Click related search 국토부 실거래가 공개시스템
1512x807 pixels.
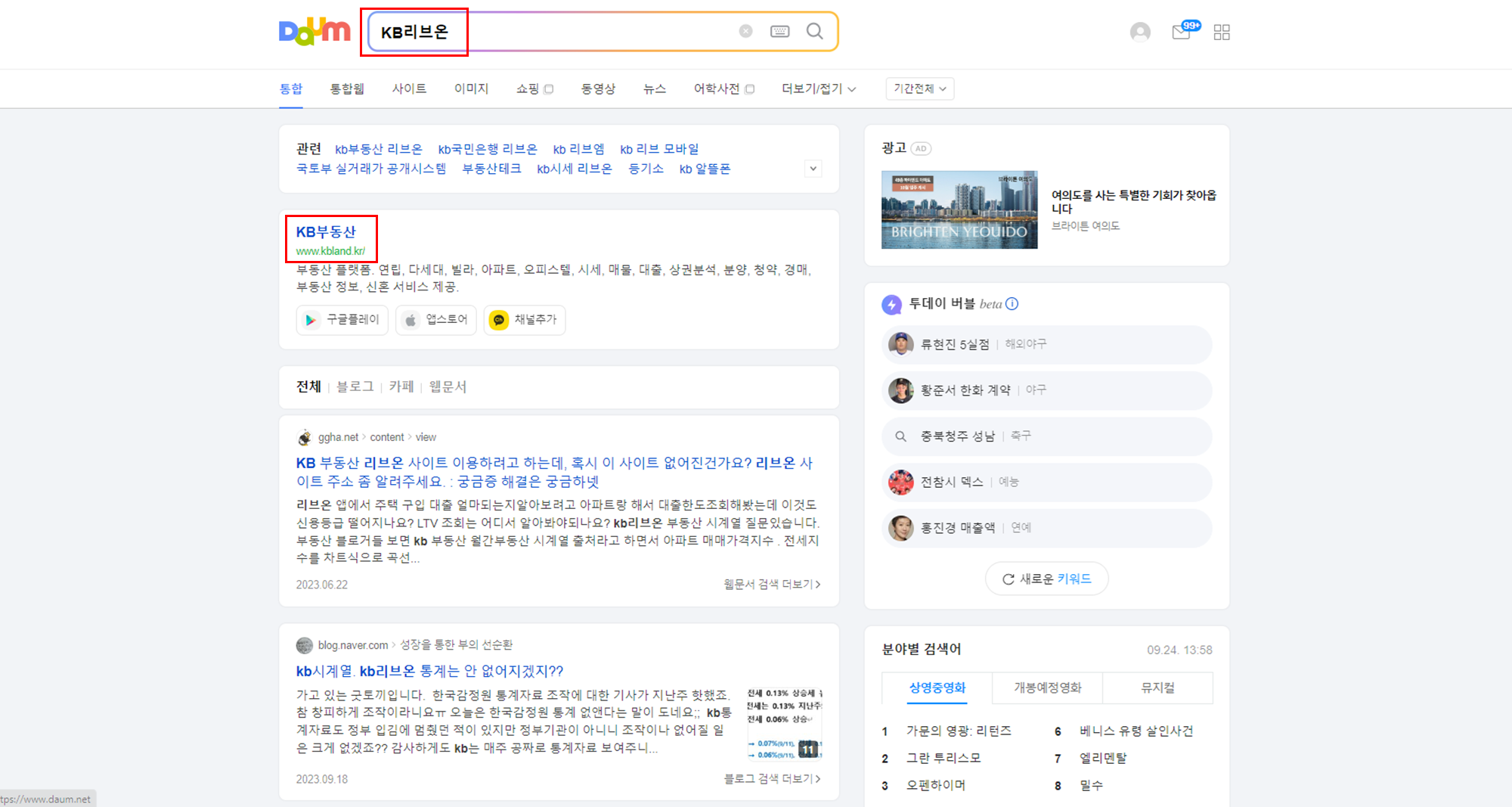[x=371, y=169]
